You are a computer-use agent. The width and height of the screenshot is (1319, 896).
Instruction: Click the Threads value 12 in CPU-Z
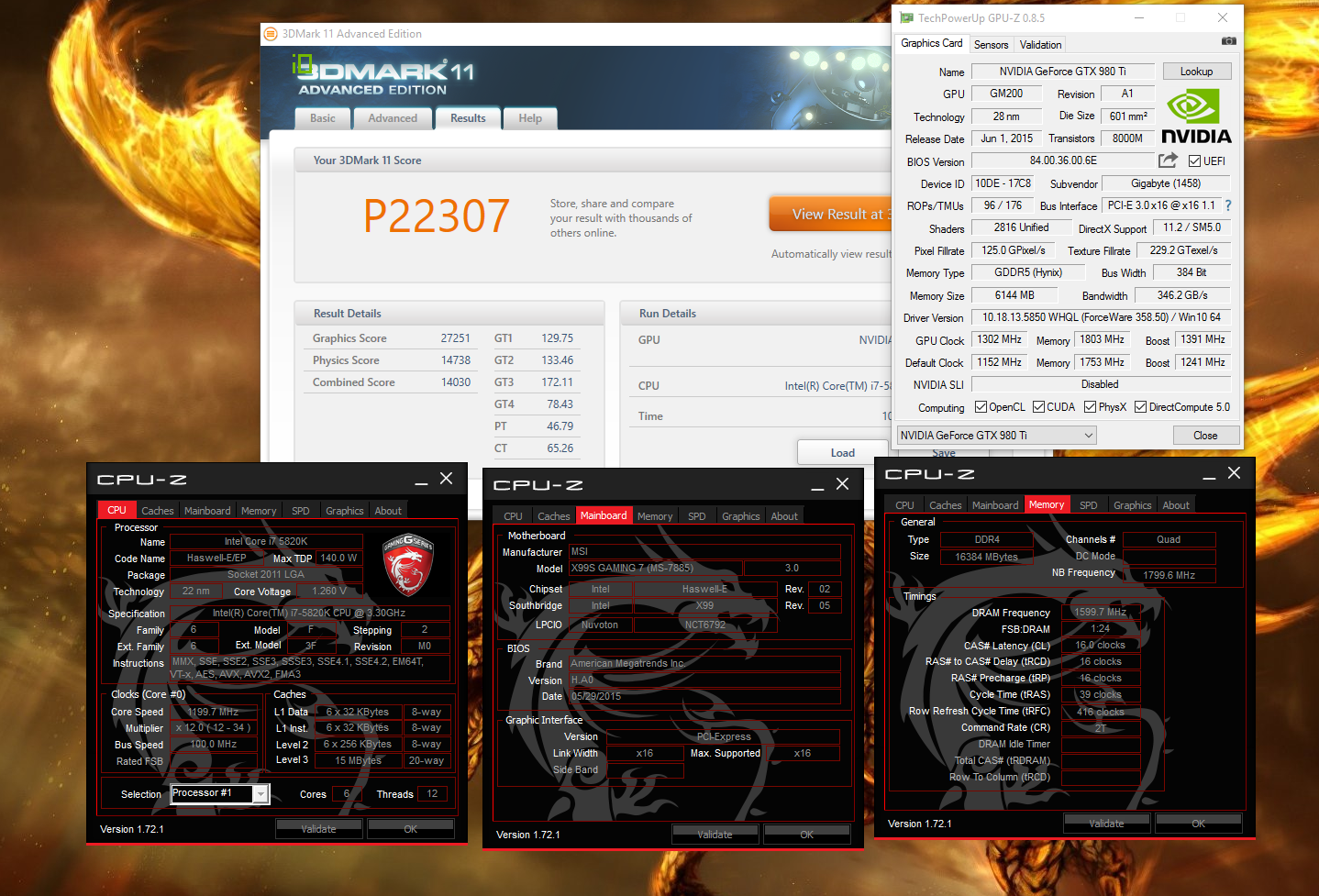[432, 794]
